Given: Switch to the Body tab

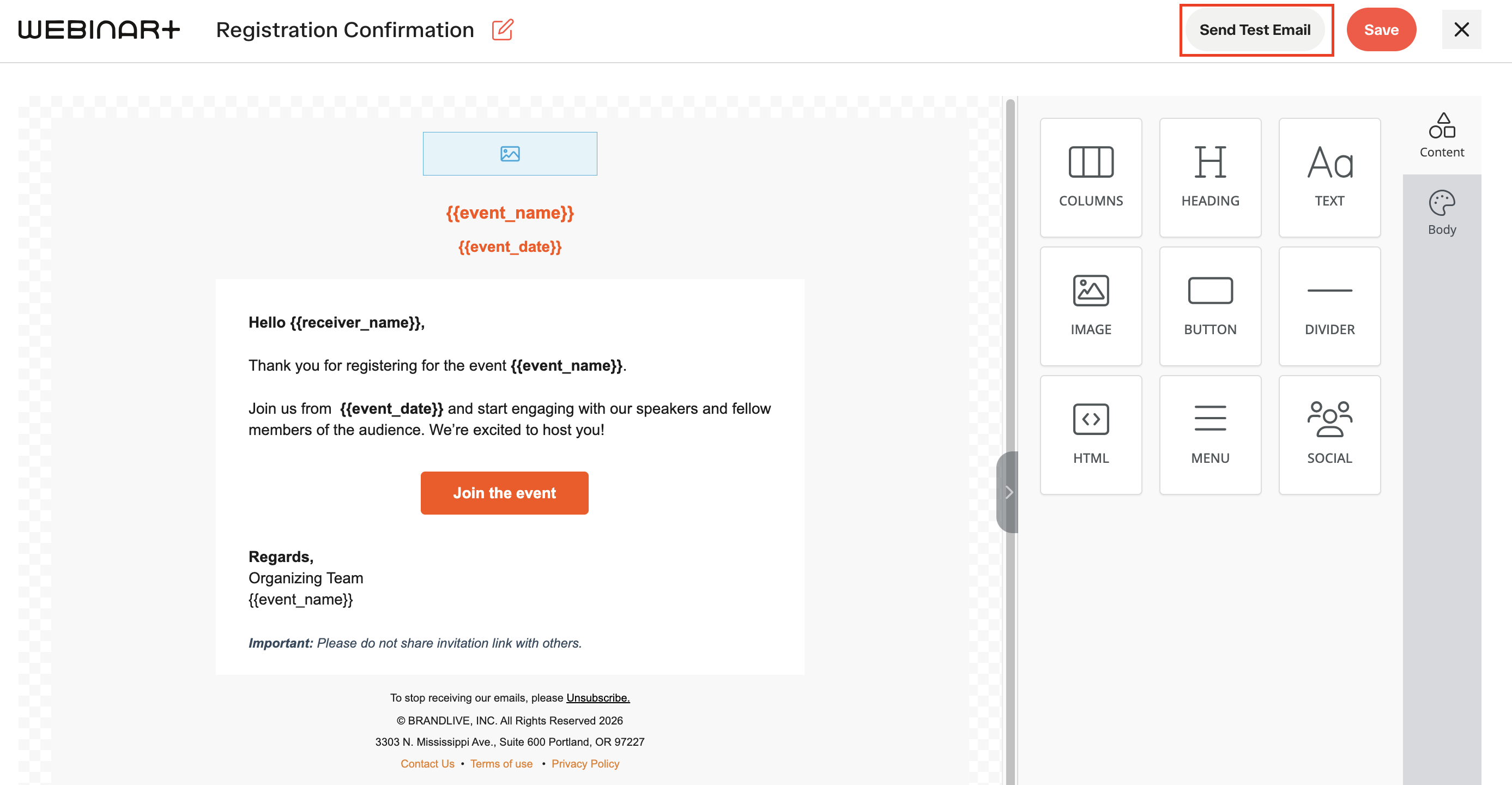Looking at the screenshot, I should 1442,213.
